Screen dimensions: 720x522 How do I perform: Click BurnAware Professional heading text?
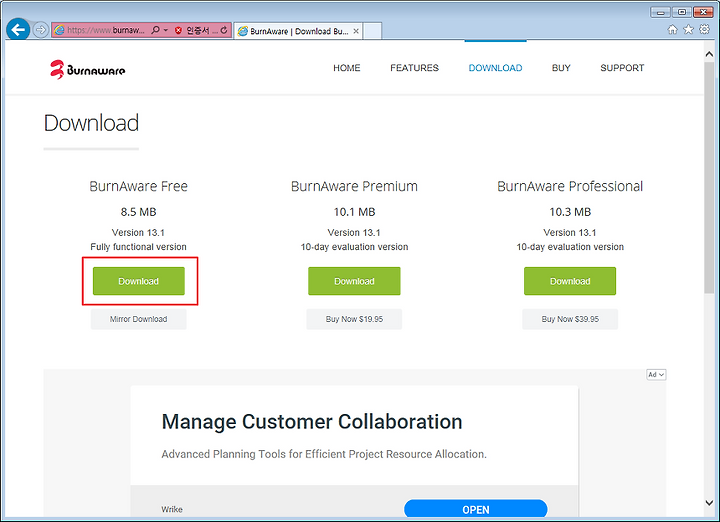[x=570, y=186]
